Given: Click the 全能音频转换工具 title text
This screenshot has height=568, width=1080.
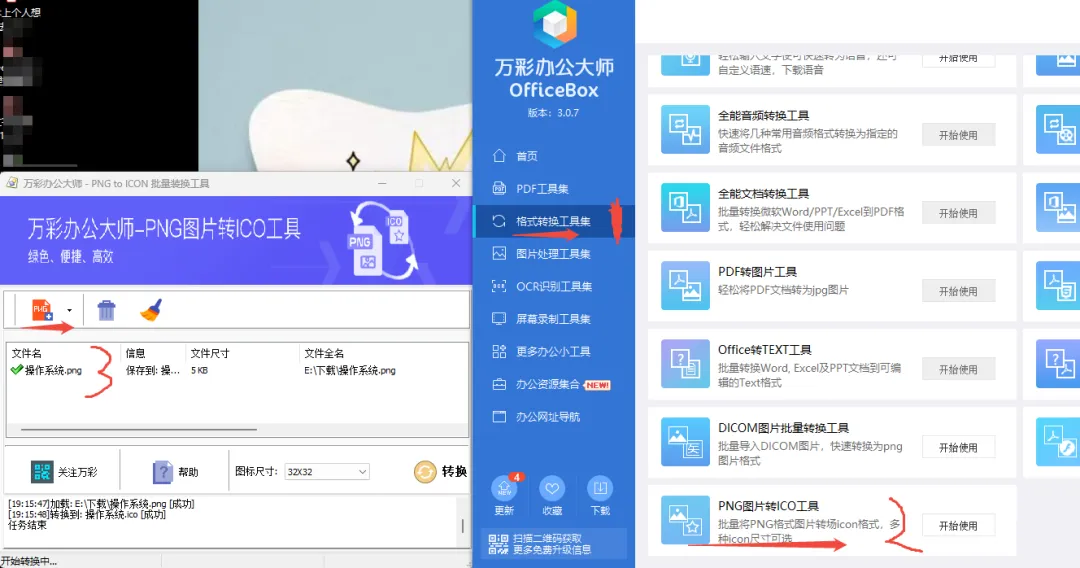Looking at the screenshot, I should 763,116.
